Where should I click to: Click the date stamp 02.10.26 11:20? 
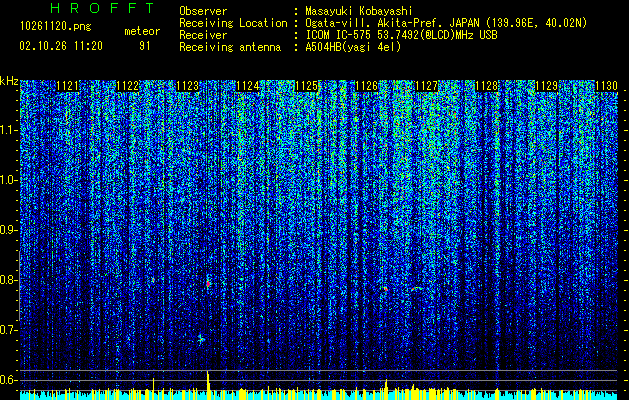click(x=61, y=46)
